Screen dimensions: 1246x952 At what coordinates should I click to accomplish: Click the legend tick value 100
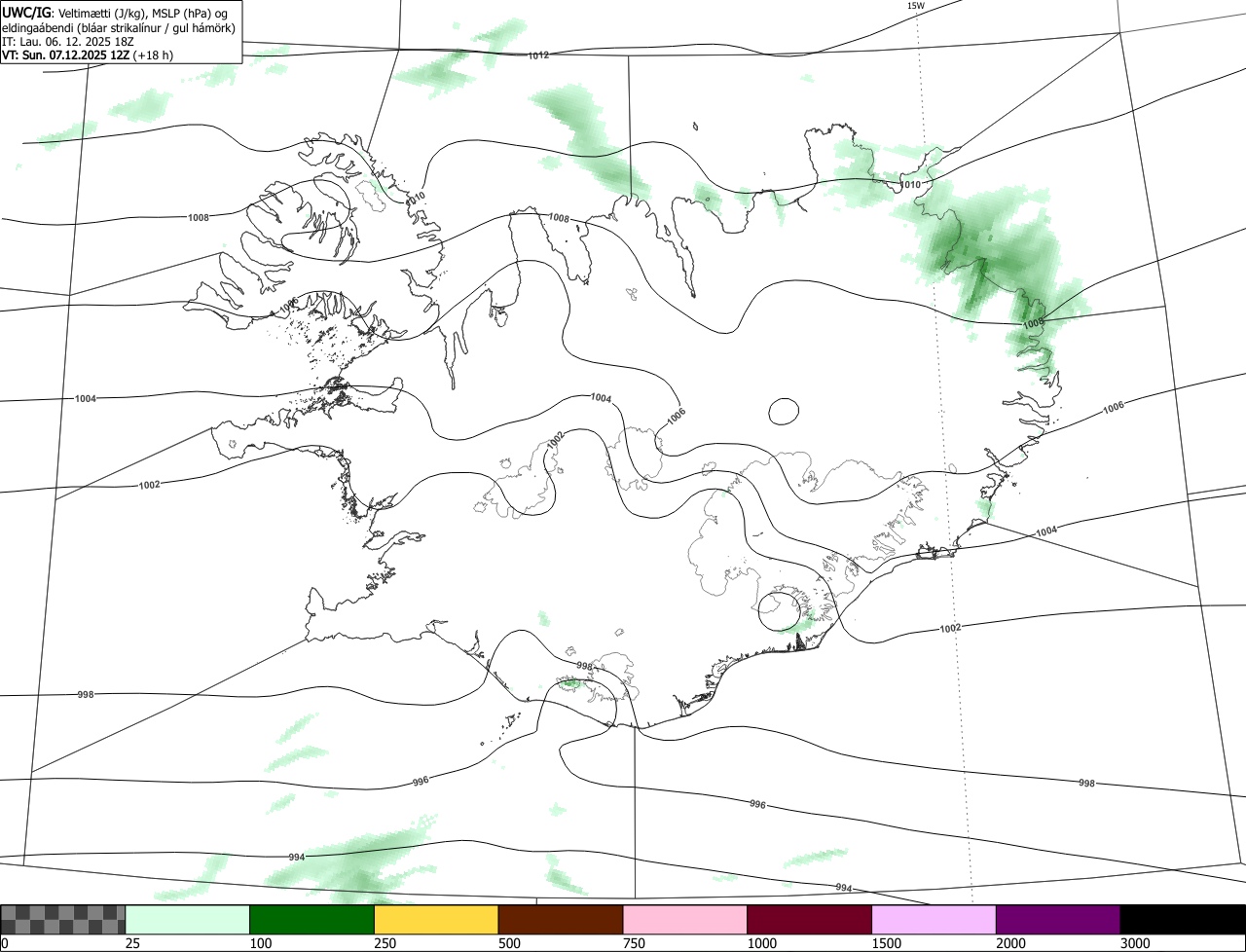point(261,943)
